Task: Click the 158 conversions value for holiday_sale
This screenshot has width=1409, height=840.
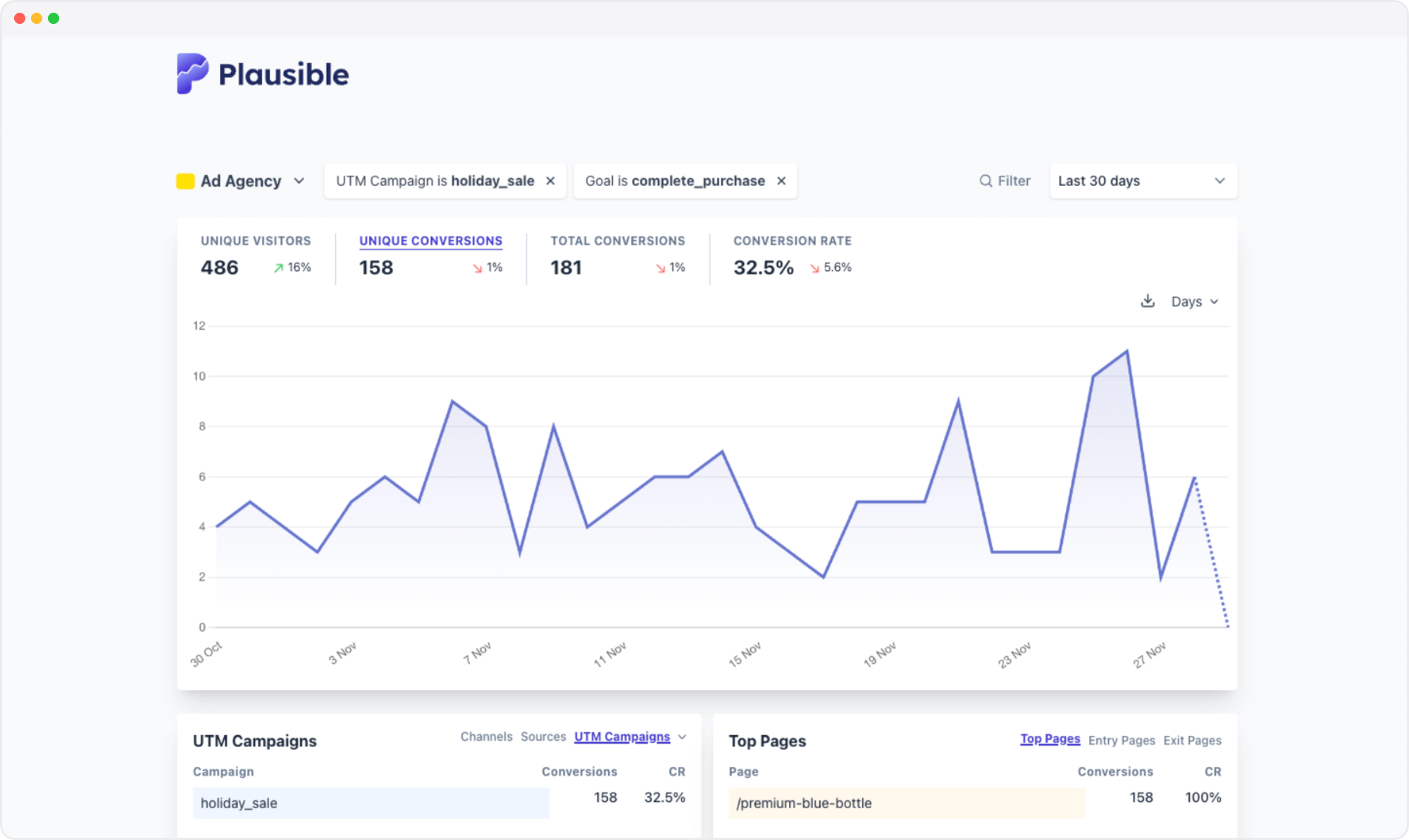Action: 605,798
